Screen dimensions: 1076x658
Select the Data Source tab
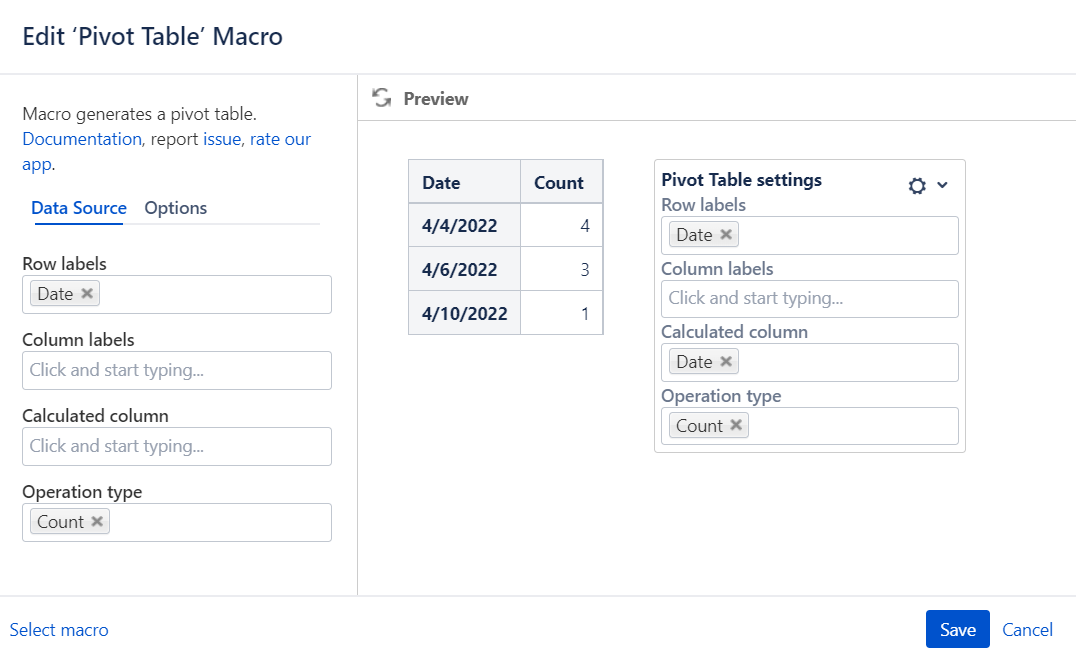click(x=79, y=208)
